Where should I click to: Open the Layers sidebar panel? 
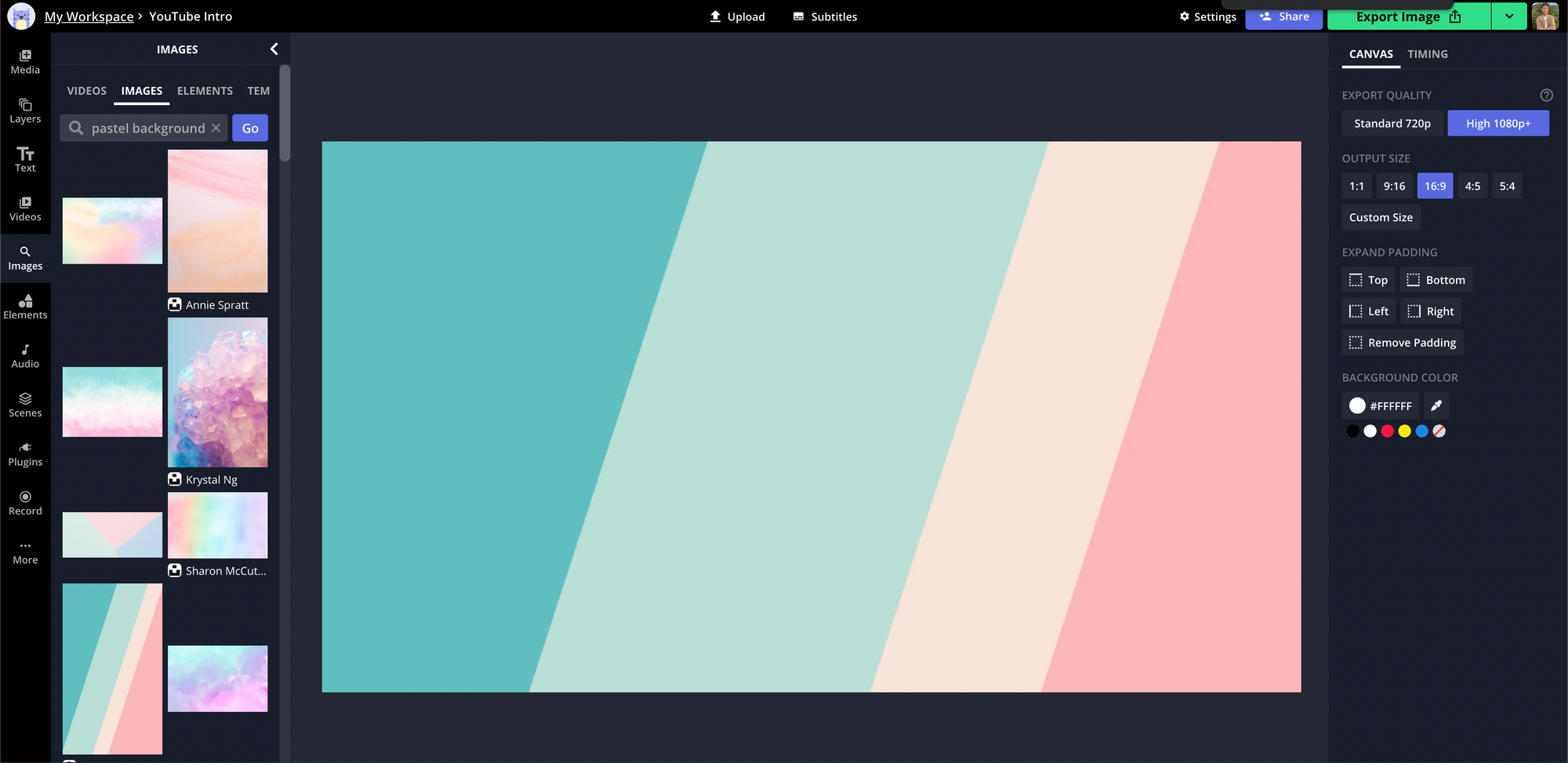25,111
